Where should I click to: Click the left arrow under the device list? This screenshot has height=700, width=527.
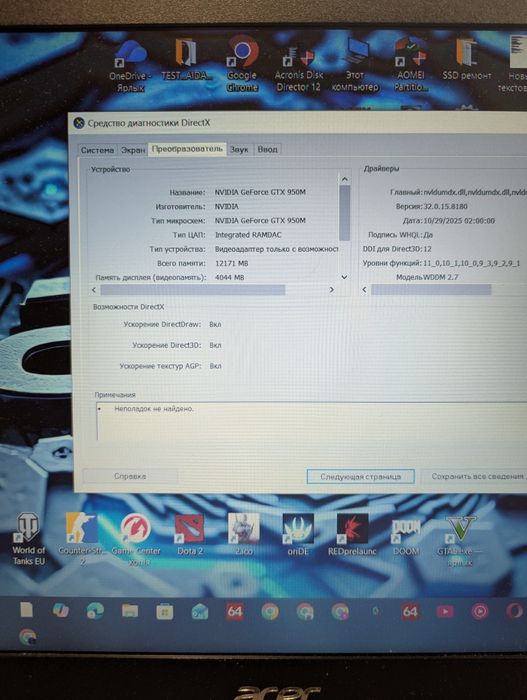pyautogui.click(x=94, y=290)
